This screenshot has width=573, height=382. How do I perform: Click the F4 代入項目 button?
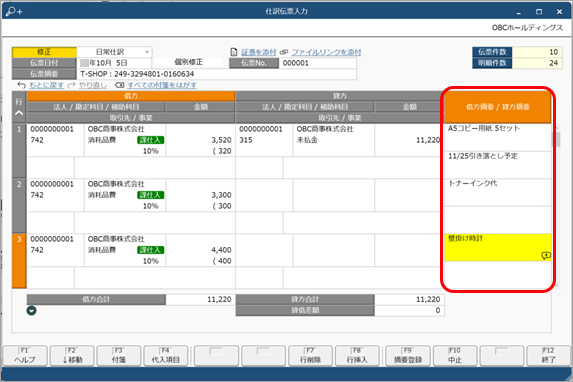[166, 356]
